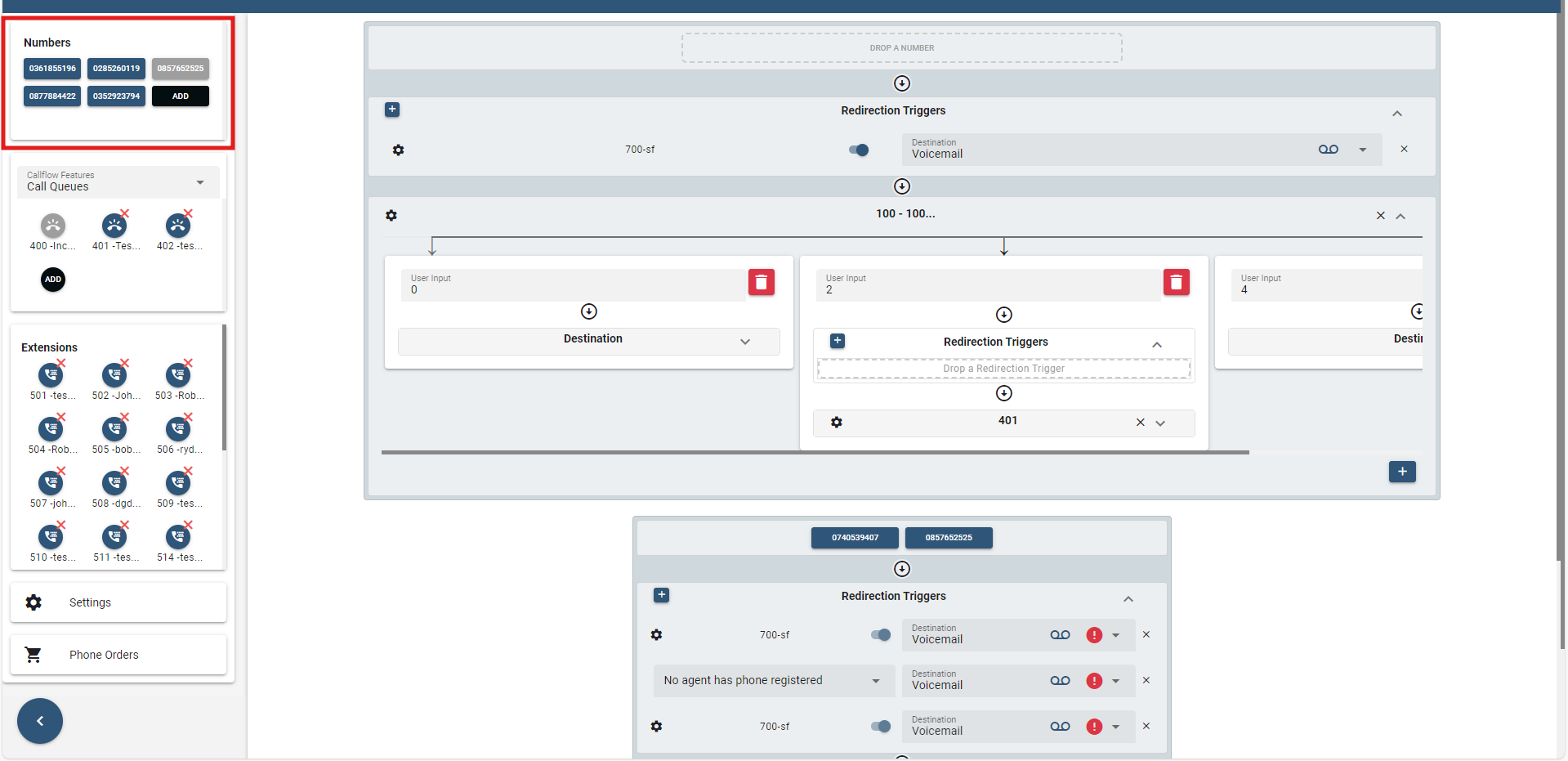
Task: Select extension 502 phone icon
Action: click(114, 375)
